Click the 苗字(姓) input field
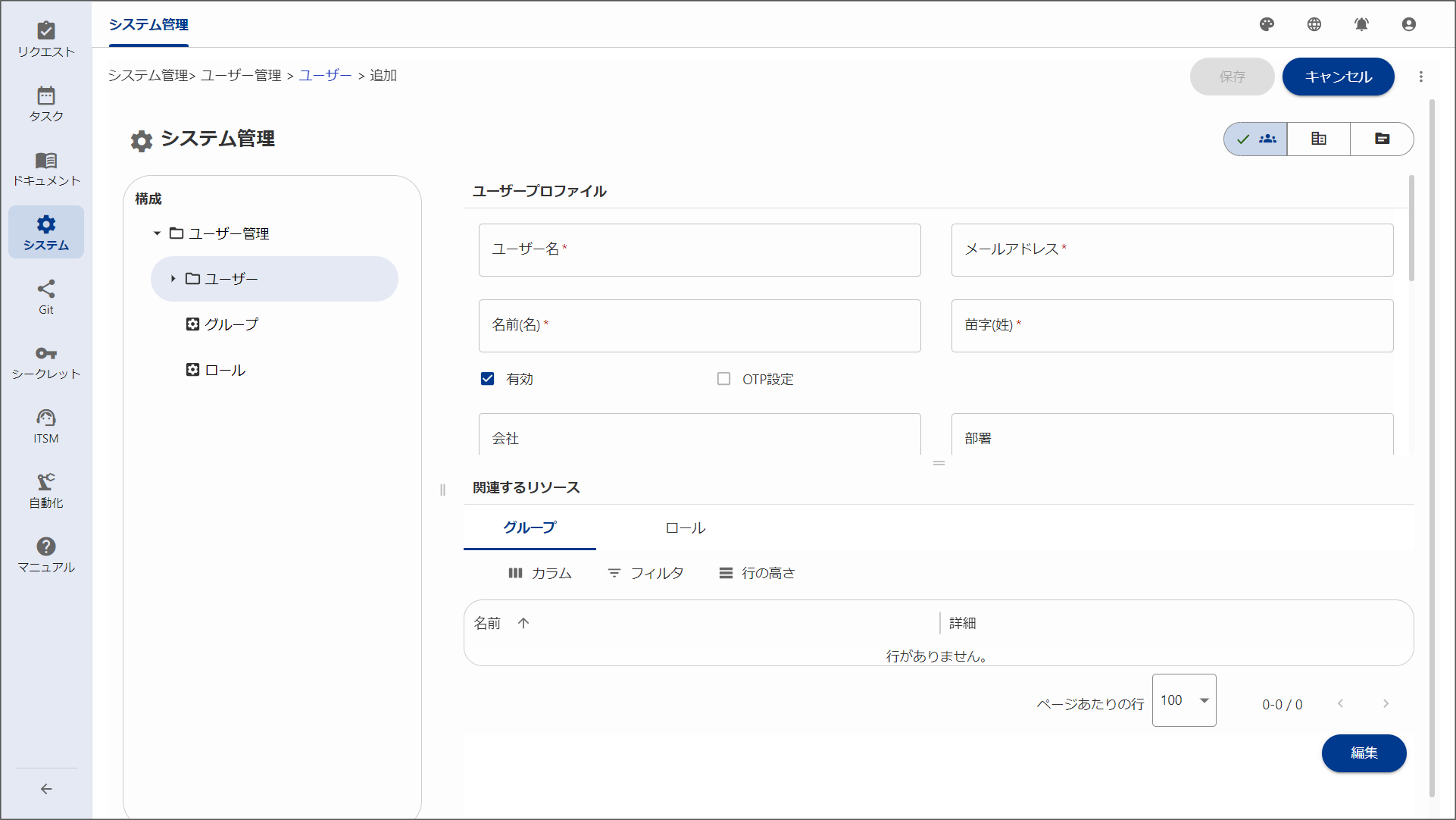 pyautogui.click(x=1172, y=326)
